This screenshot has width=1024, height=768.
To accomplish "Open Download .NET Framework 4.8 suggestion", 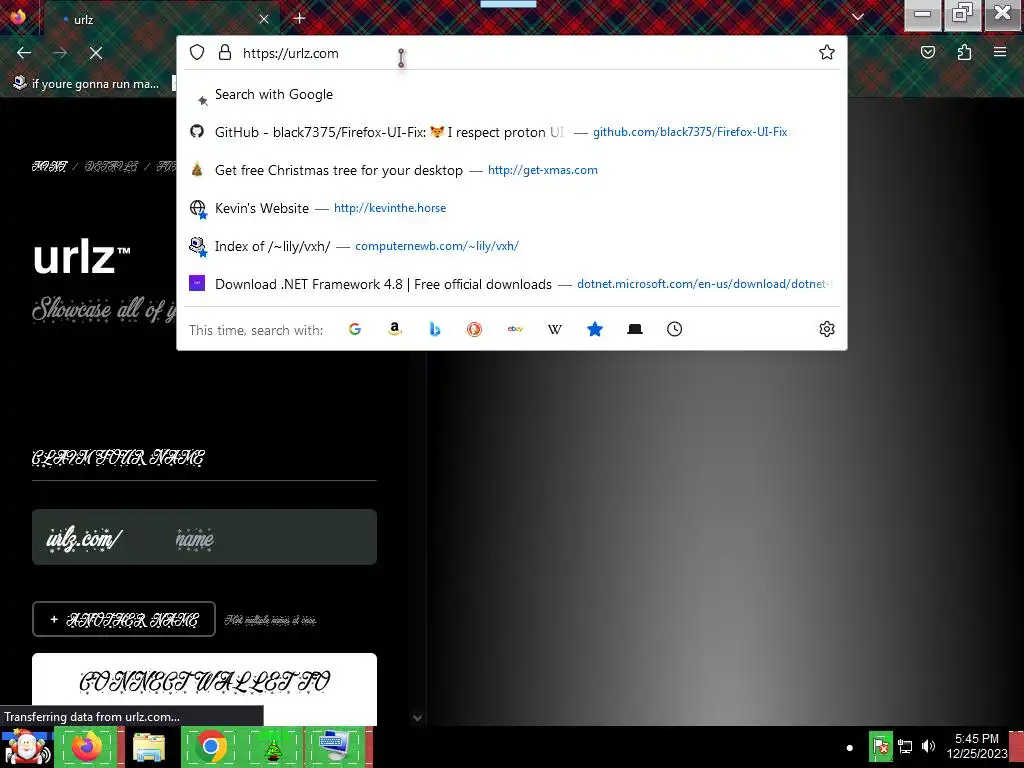I will pyautogui.click(x=512, y=284).
